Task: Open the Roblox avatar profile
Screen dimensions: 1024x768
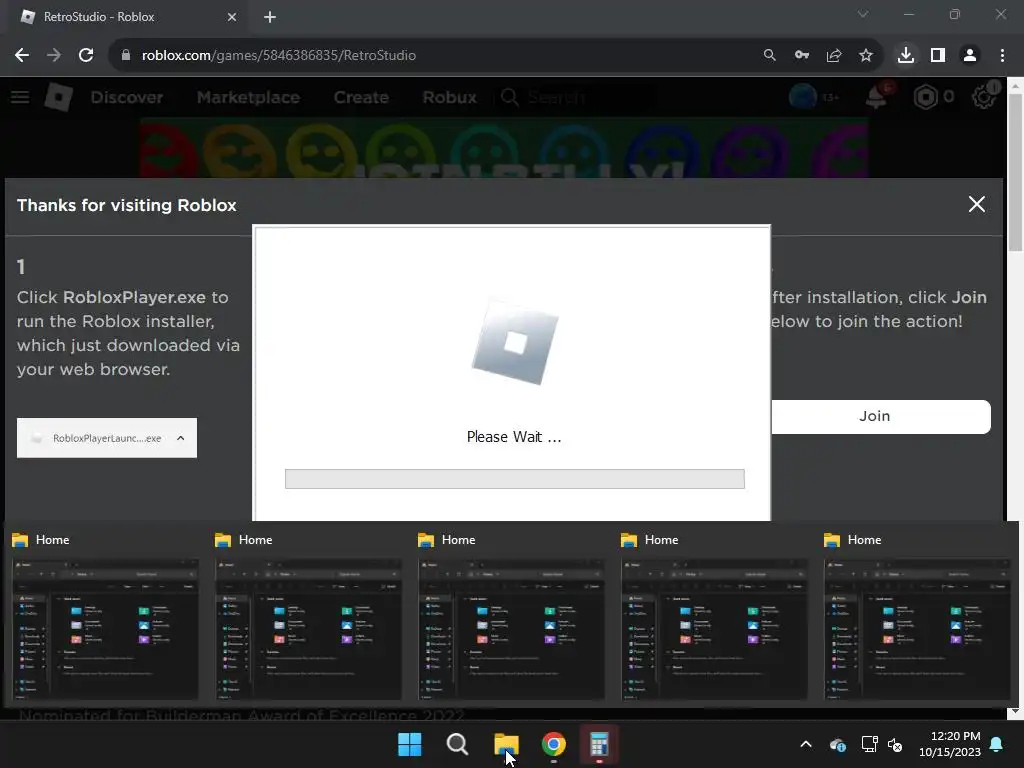Action: tap(803, 97)
